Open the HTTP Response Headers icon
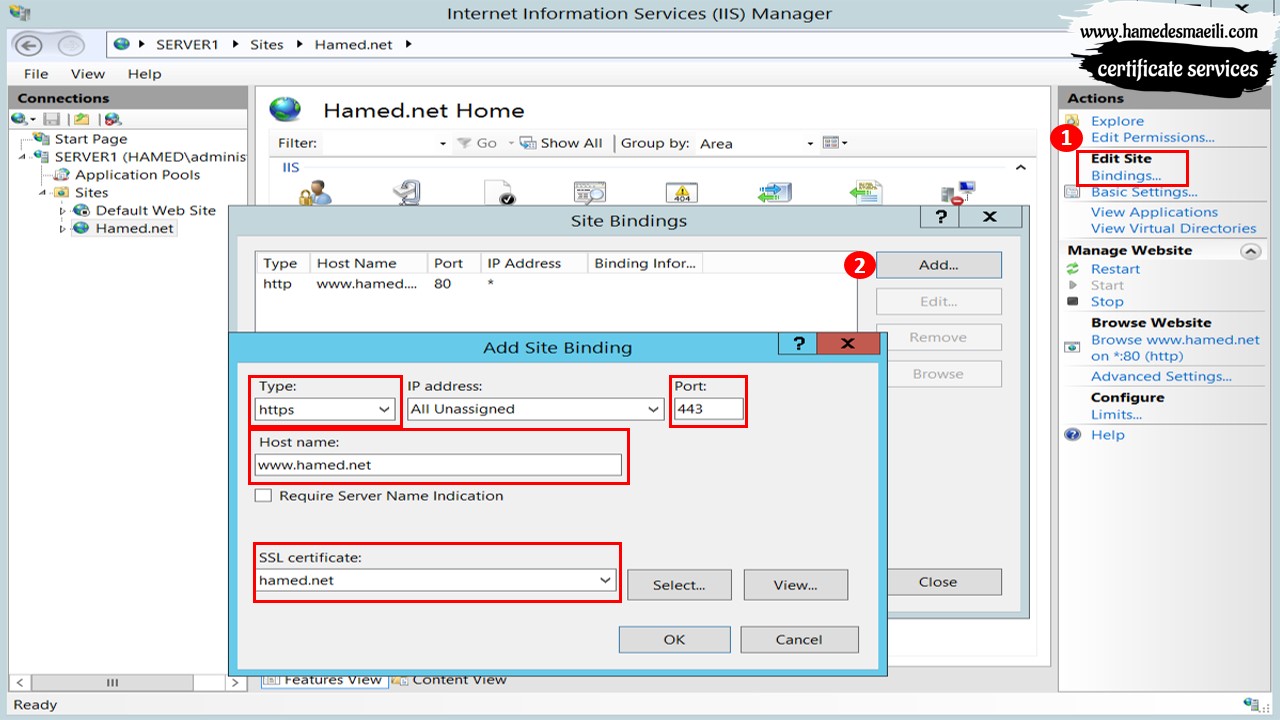Image resolution: width=1280 pixels, height=720 pixels. [x=865, y=193]
